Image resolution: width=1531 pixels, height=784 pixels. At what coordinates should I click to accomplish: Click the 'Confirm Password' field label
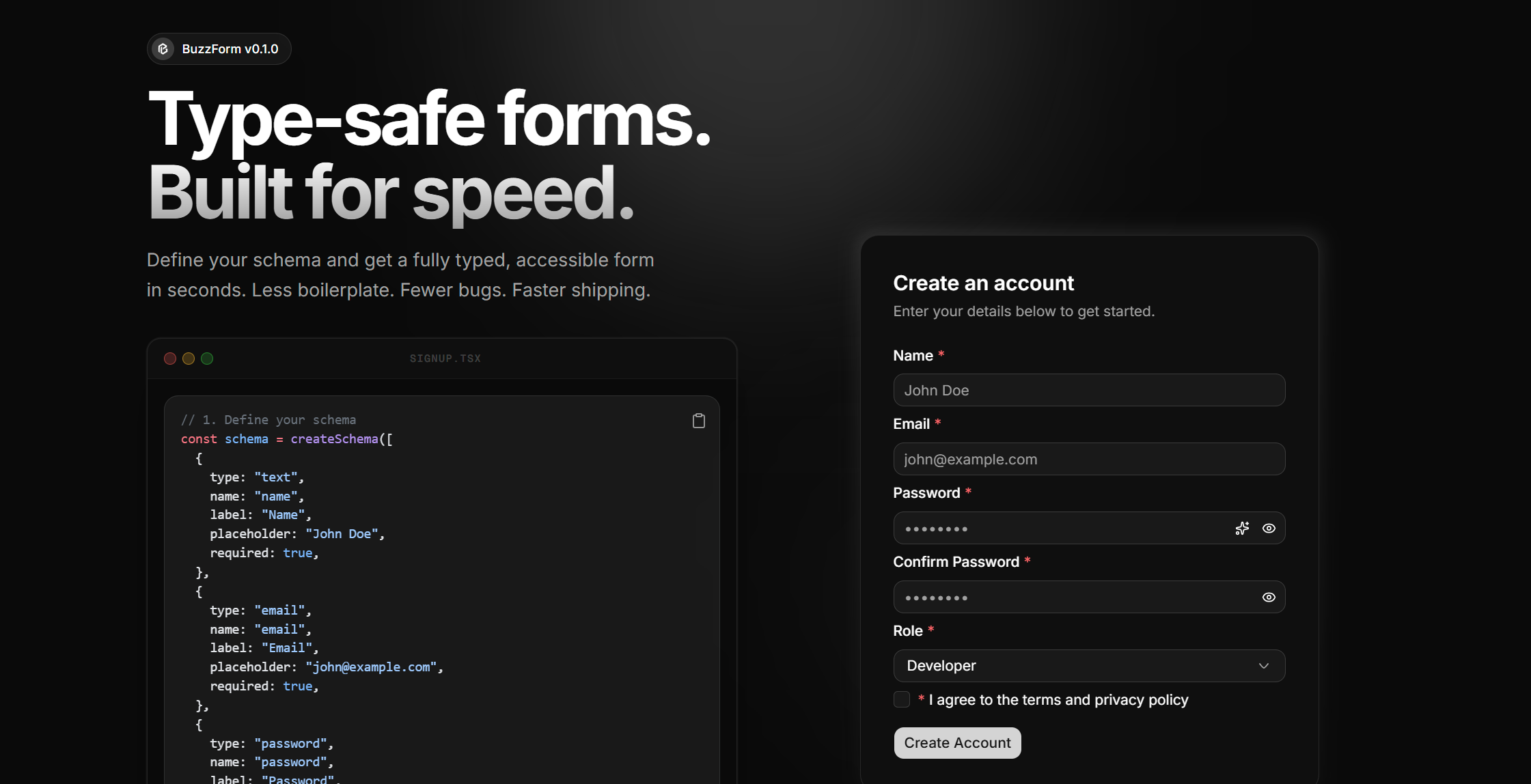(x=956, y=562)
